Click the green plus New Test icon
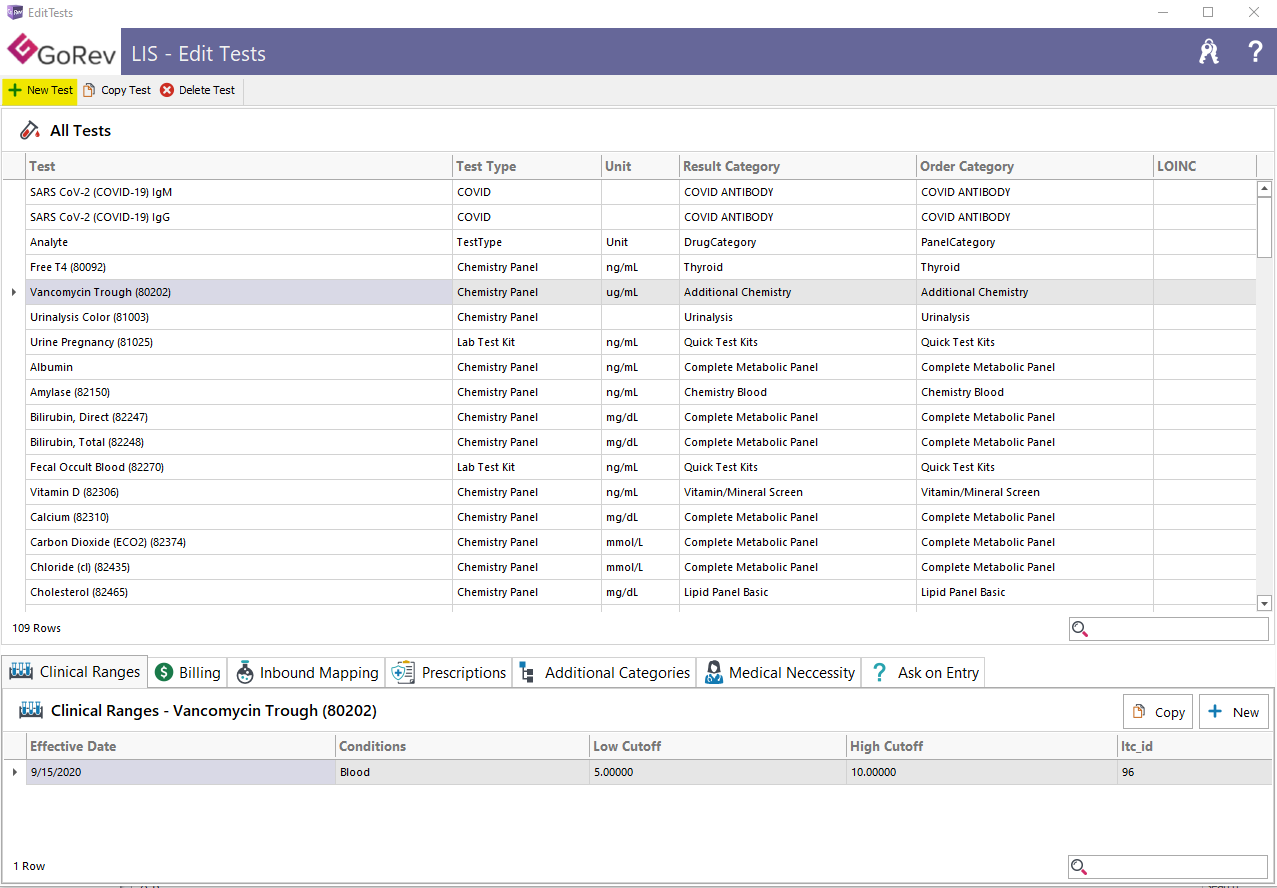1277x888 pixels. coord(15,90)
